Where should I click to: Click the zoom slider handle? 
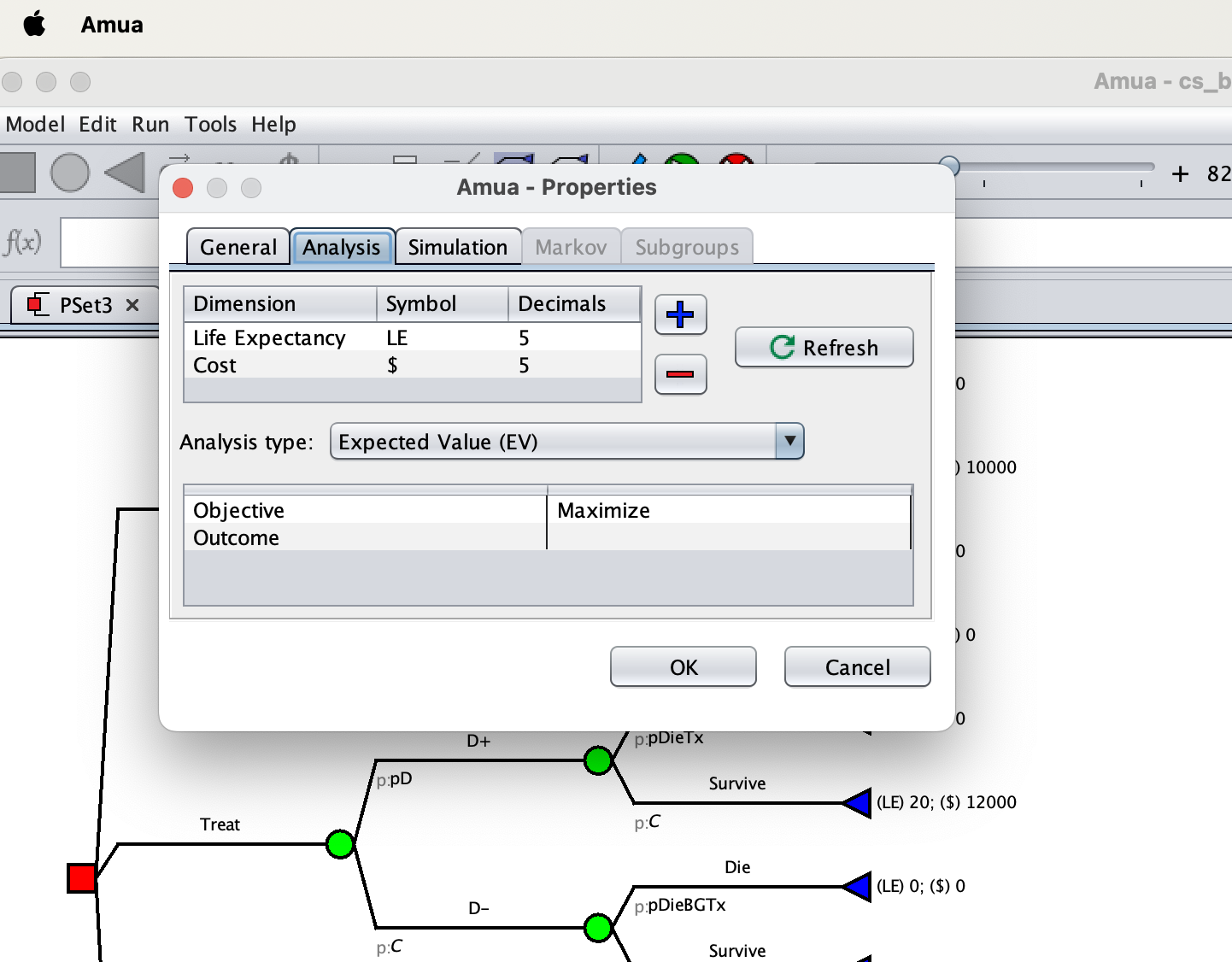click(949, 166)
